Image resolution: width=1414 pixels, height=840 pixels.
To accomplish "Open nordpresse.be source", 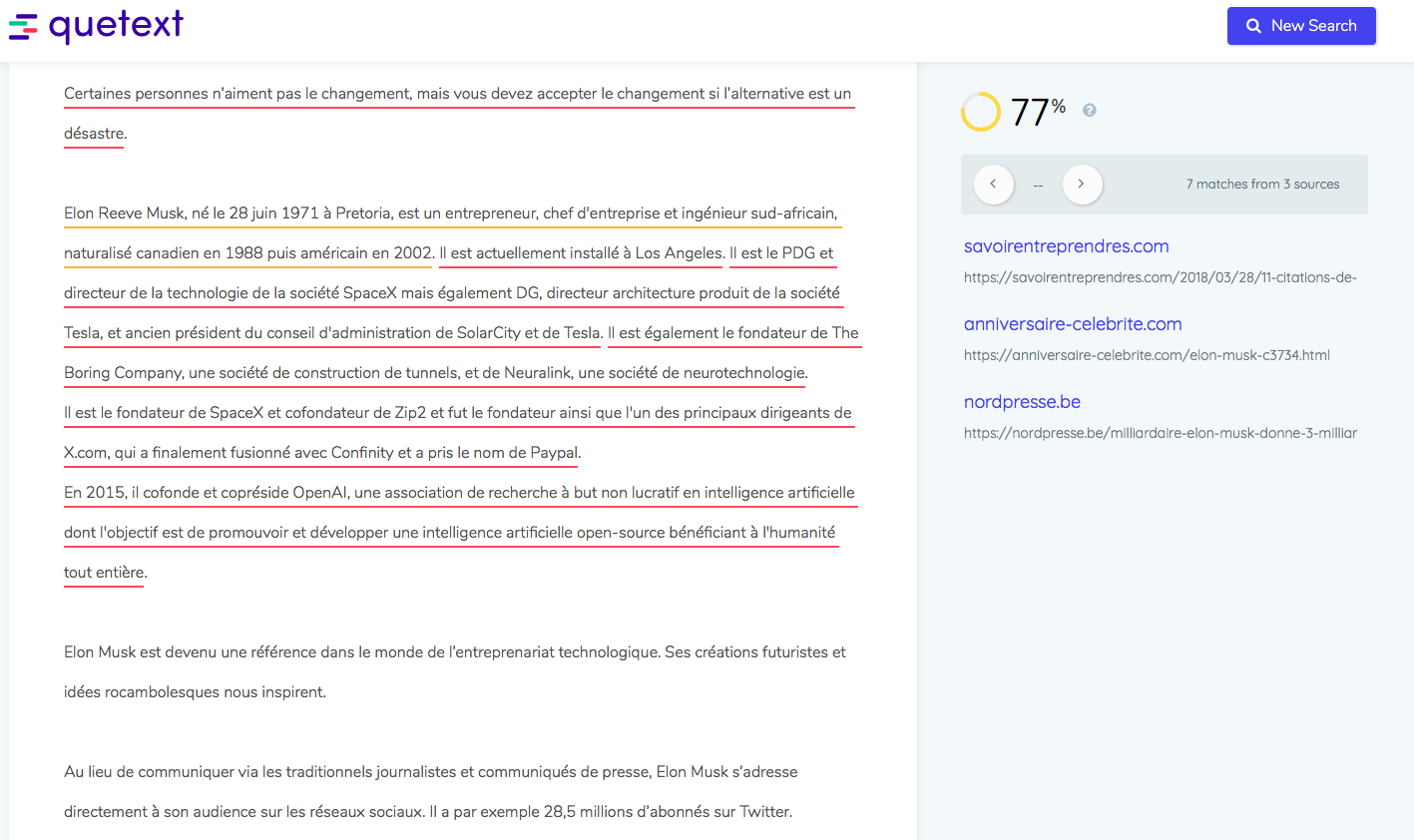I will pyautogui.click(x=1022, y=402).
